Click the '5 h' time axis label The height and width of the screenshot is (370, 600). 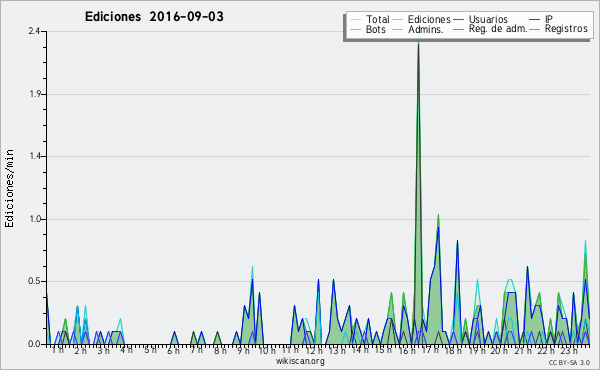coord(150,350)
